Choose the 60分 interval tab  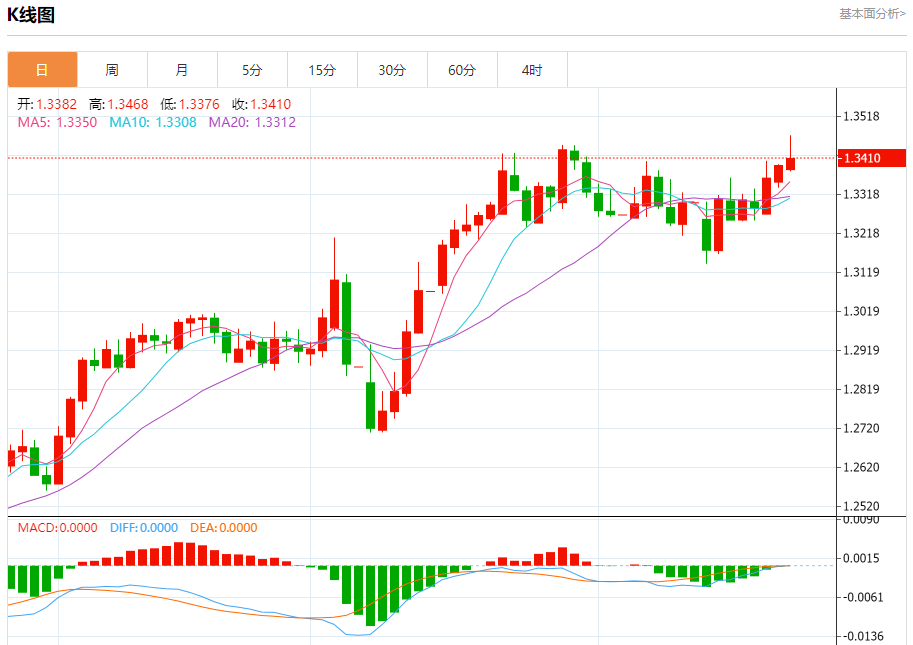(462, 70)
